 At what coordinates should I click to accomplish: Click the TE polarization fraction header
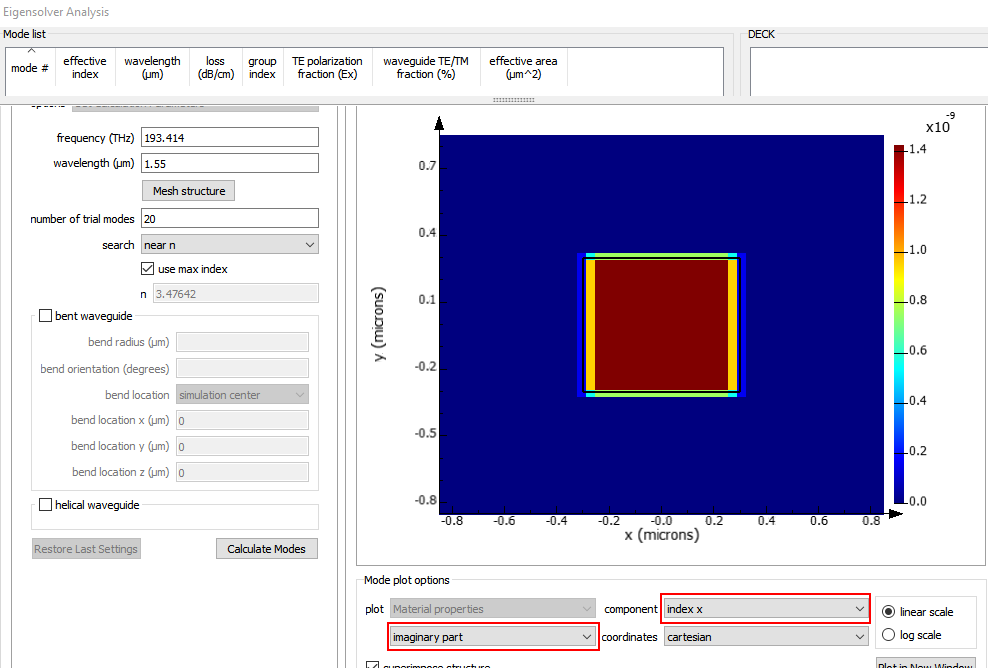[327, 68]
